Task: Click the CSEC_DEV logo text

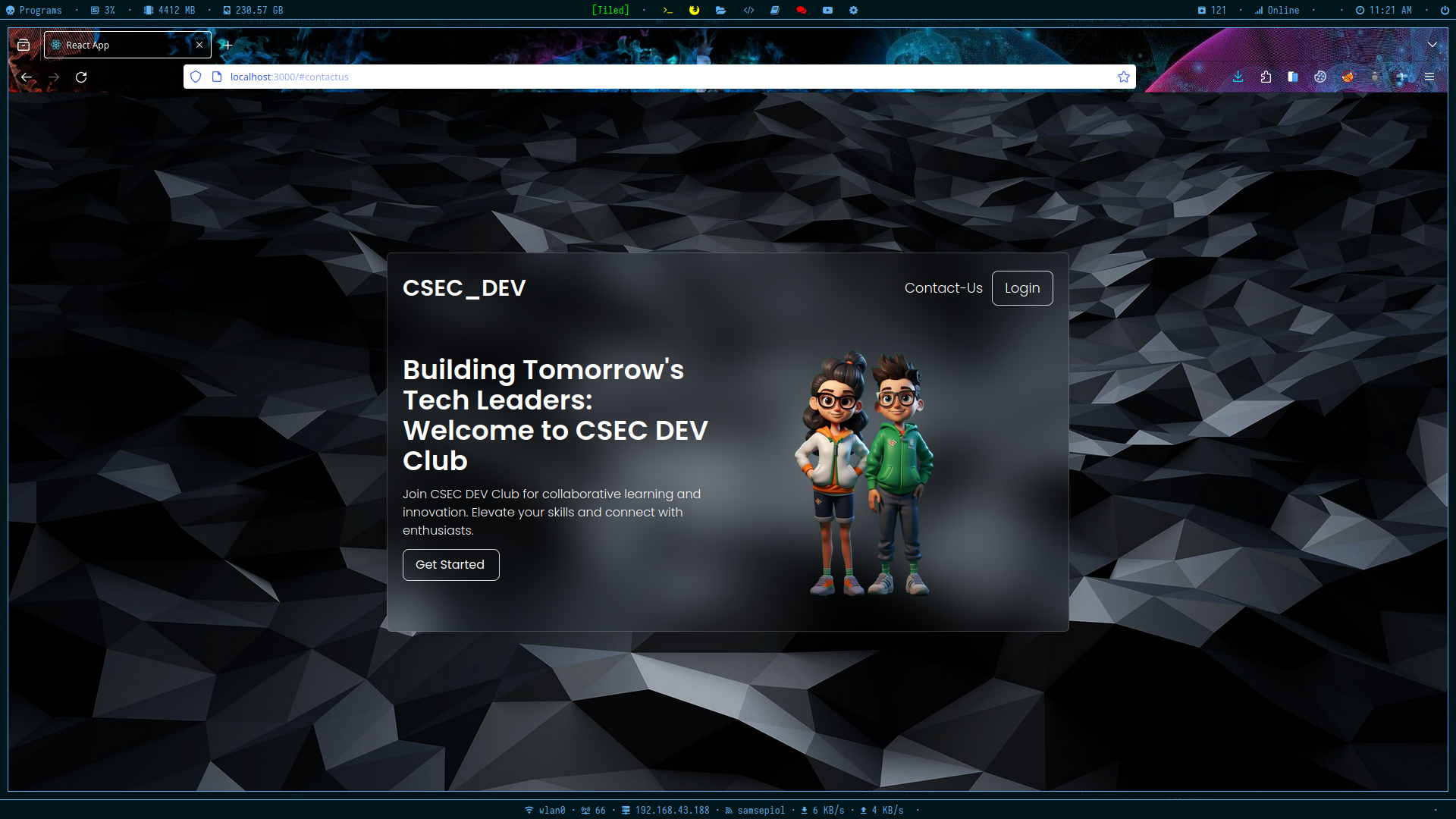Action: (463, 288)
